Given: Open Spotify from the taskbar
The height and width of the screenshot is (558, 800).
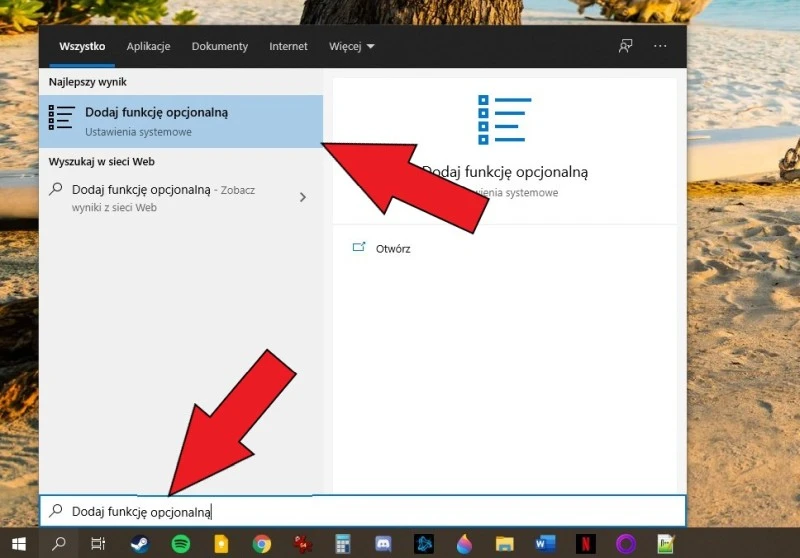Looking at the screenshot, I should click(x=180, y=544).
